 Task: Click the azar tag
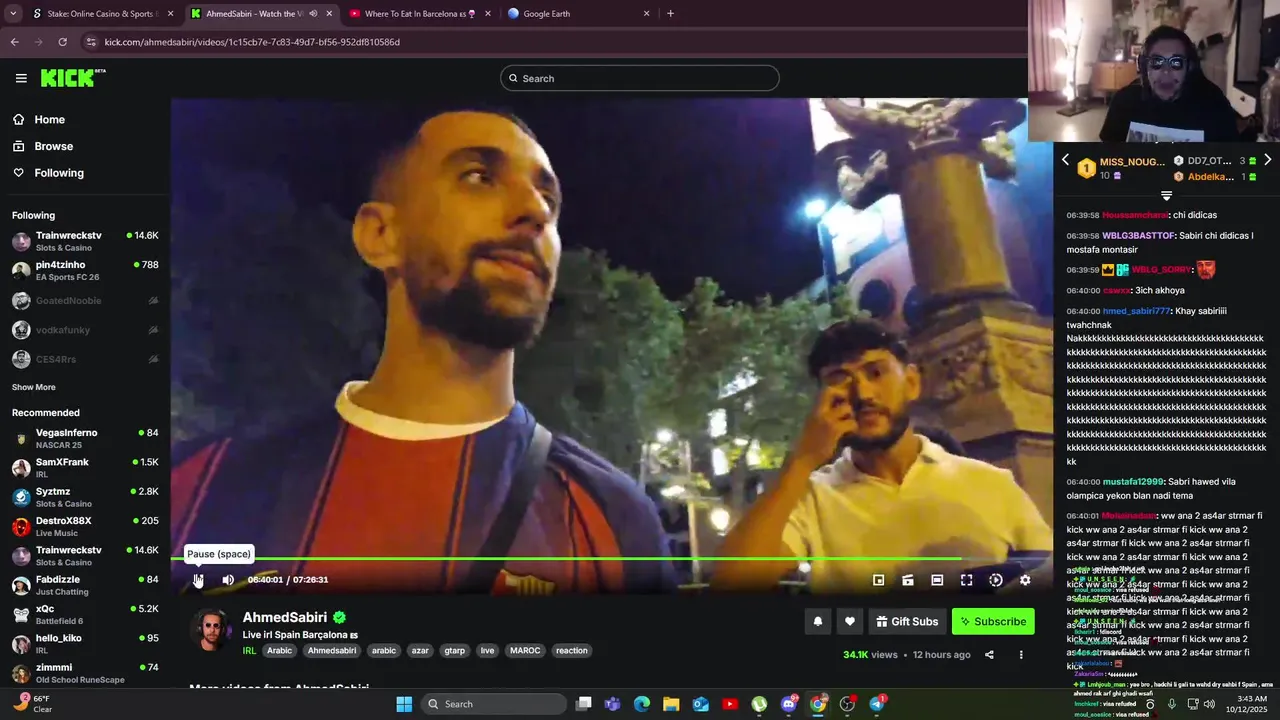click(420, 651)
